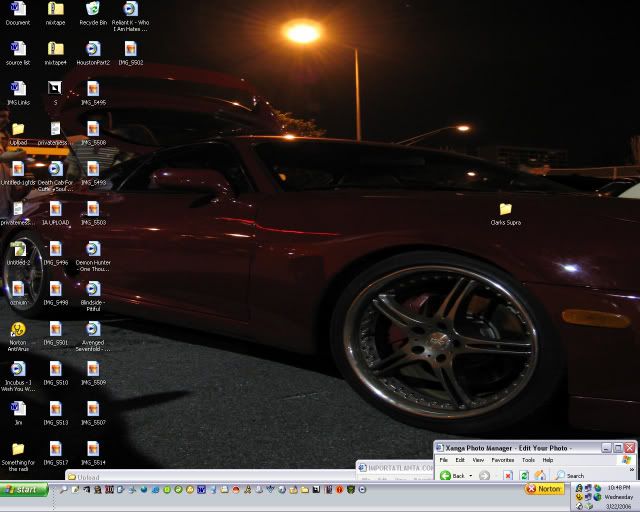This screenshot has width=640, height=512.
Task: Click the browser Refresh icon
Action: (x=524, y=475)
